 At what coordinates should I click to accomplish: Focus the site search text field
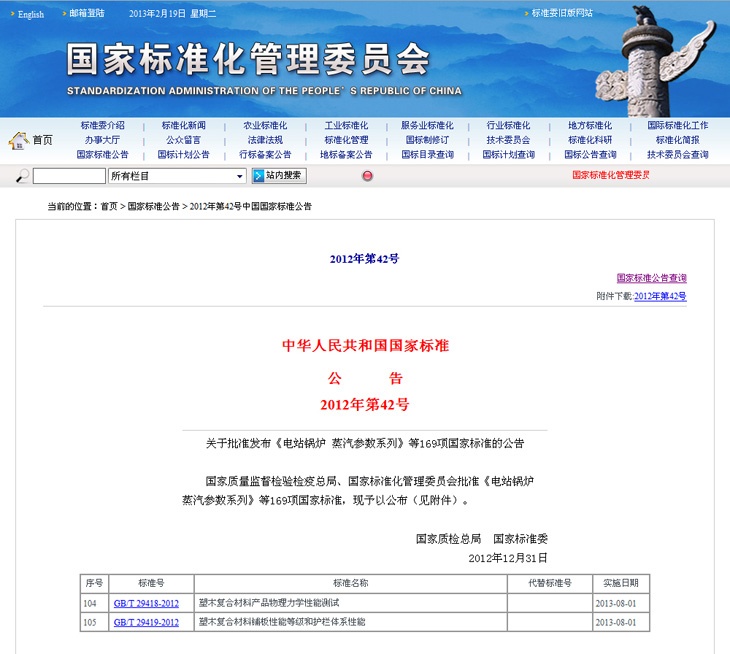(x=69, y=176)
